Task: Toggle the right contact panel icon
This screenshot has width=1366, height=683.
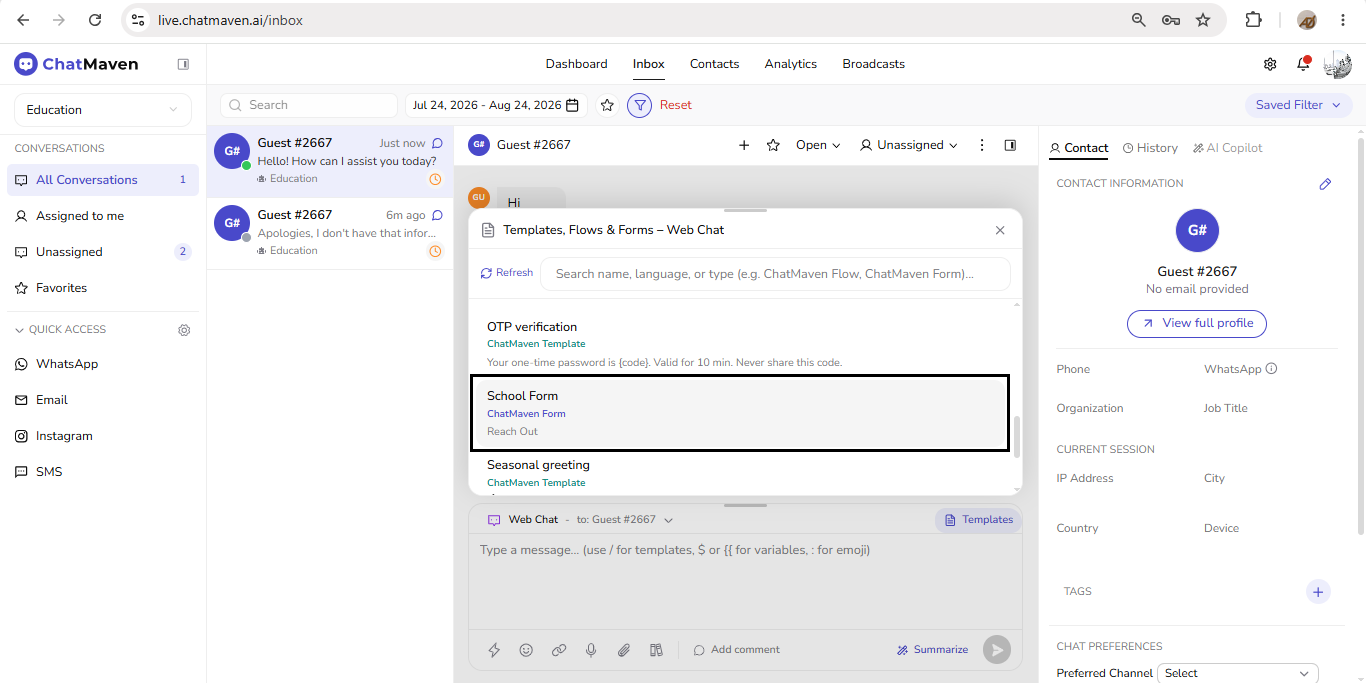Action: pos(1010,145)
